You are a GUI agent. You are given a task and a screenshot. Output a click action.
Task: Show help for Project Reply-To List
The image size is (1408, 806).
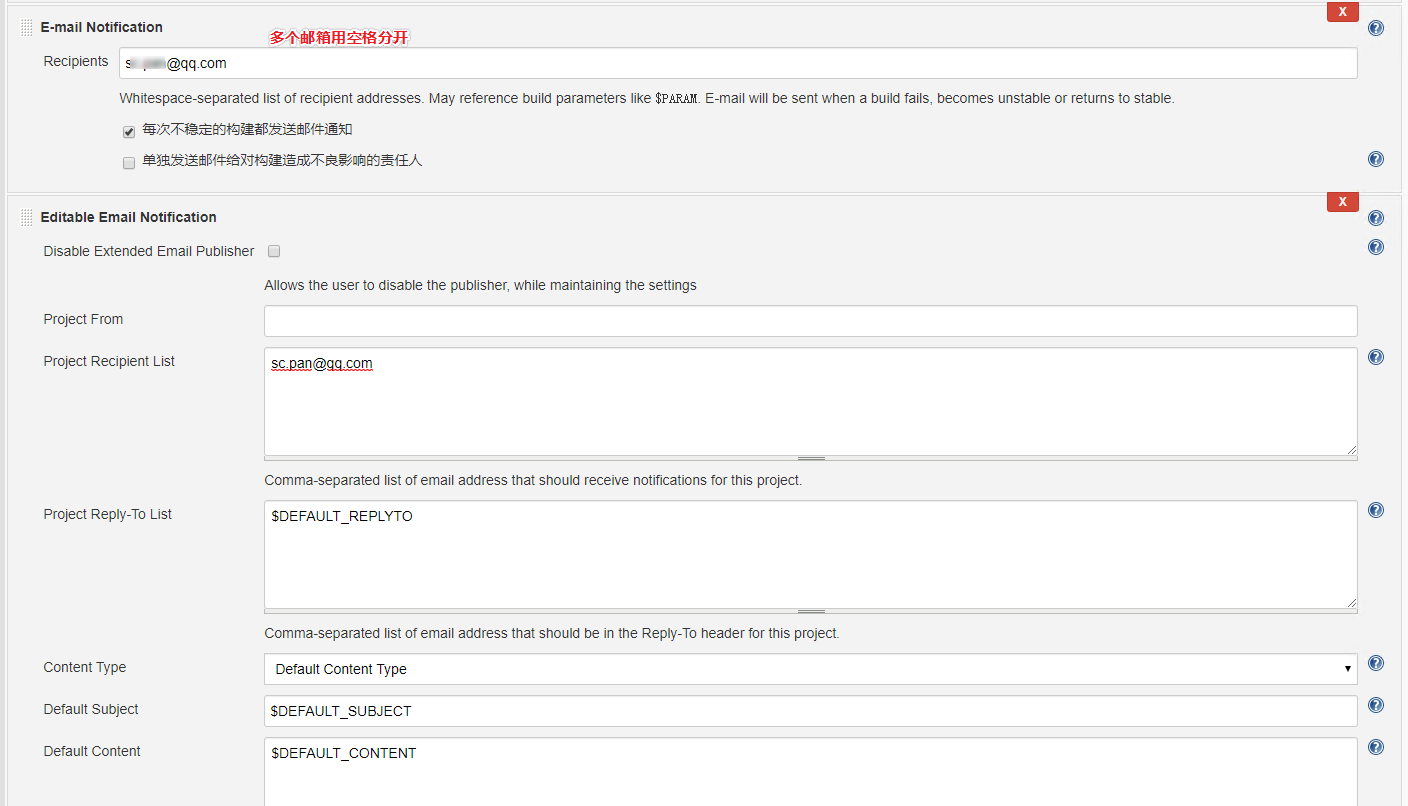pos(1376,510)
